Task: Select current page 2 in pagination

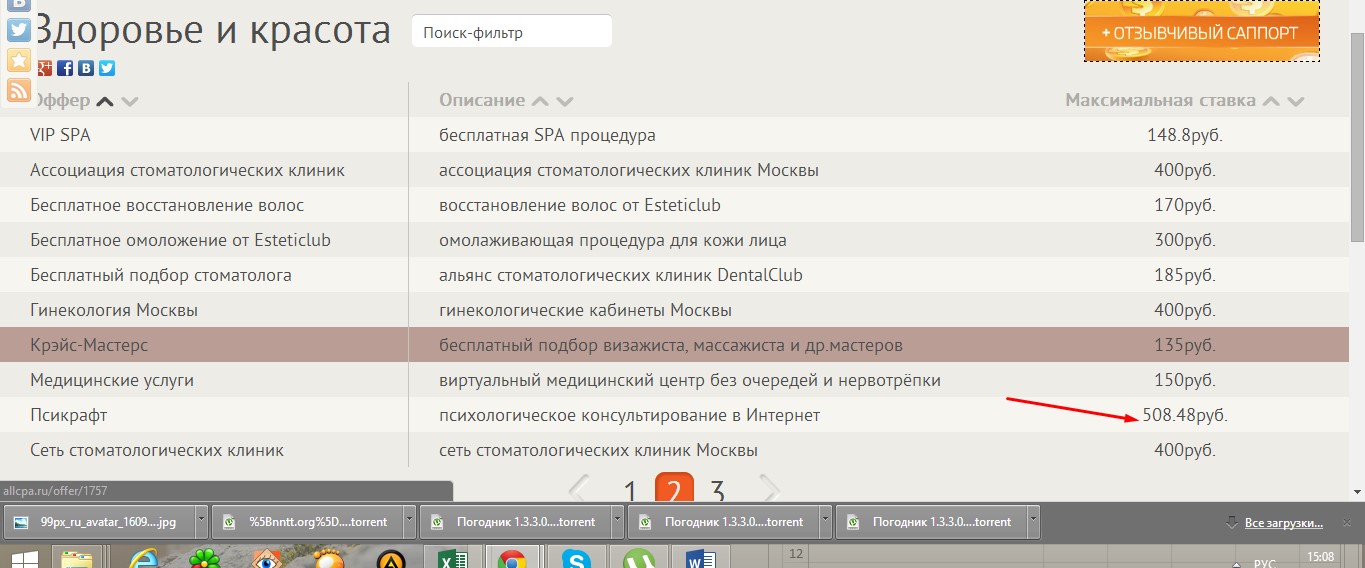Action: coord(674,487)
